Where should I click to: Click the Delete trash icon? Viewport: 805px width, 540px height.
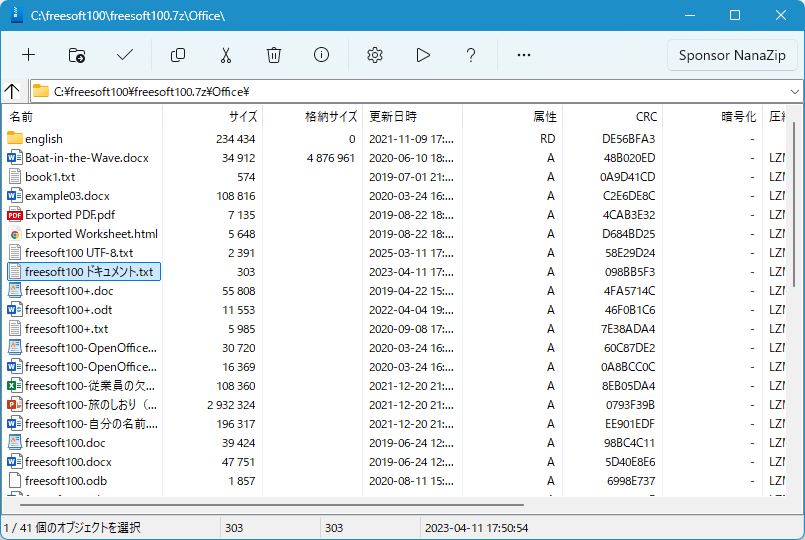click(274, 55)
